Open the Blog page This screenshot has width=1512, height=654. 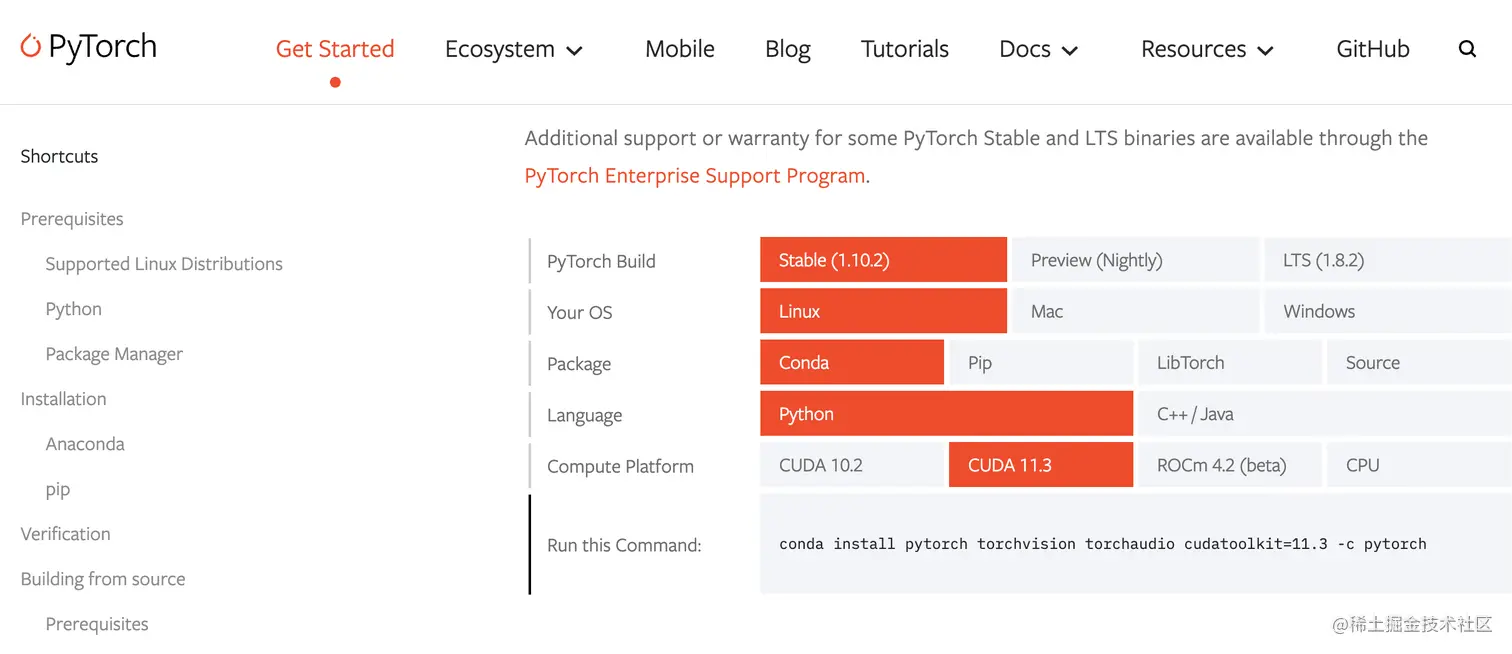click(x=788, y=49)
